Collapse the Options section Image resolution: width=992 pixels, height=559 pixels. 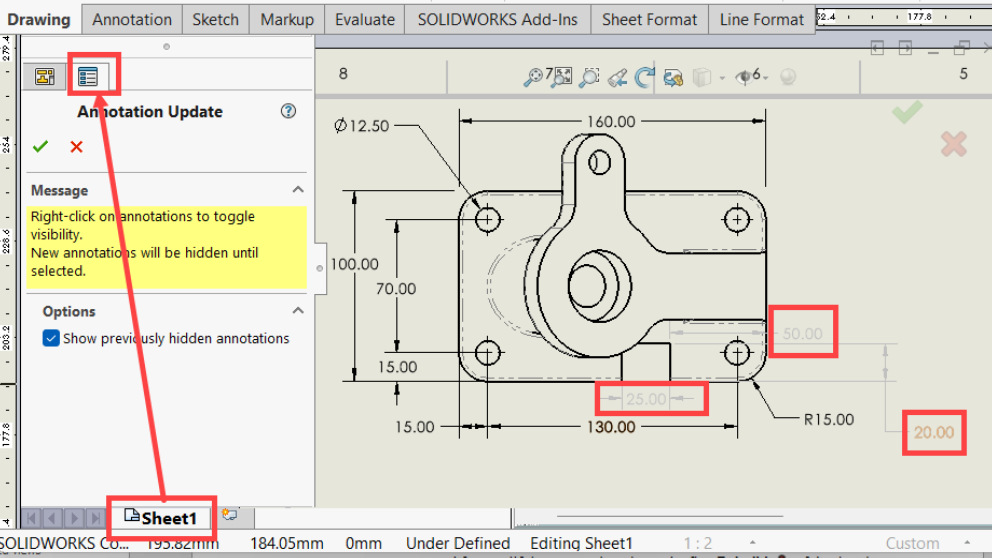tap(297, 311)
